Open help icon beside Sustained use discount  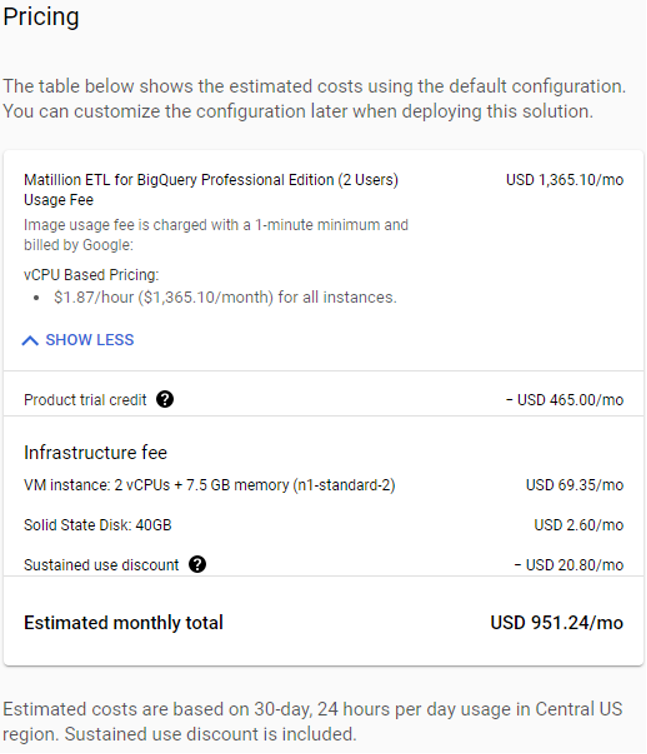tap(197, 564)
